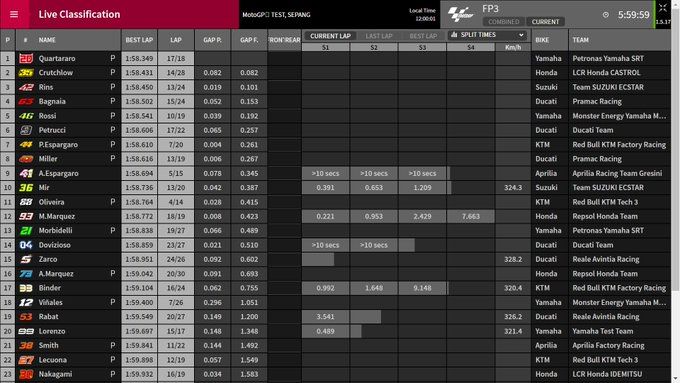This screenshot has width=680, height=383.
Task: Expand the Split Times chevron arrow
Action: [x=521, y=35]
